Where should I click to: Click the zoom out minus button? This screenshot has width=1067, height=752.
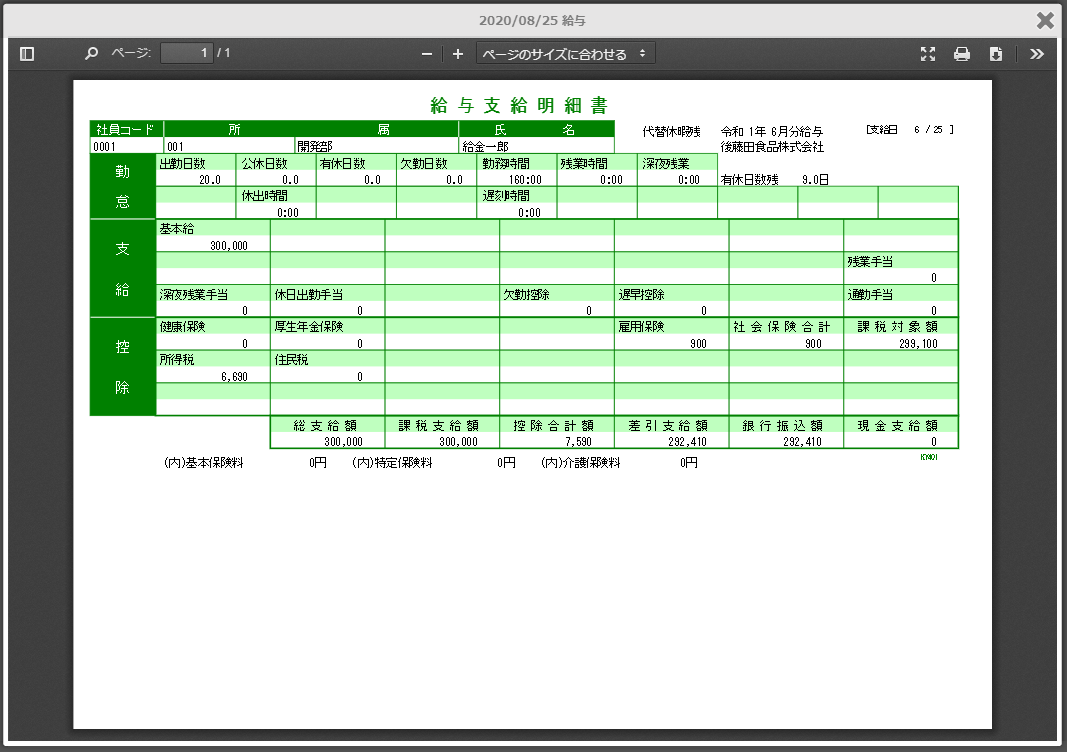[427, 54]
